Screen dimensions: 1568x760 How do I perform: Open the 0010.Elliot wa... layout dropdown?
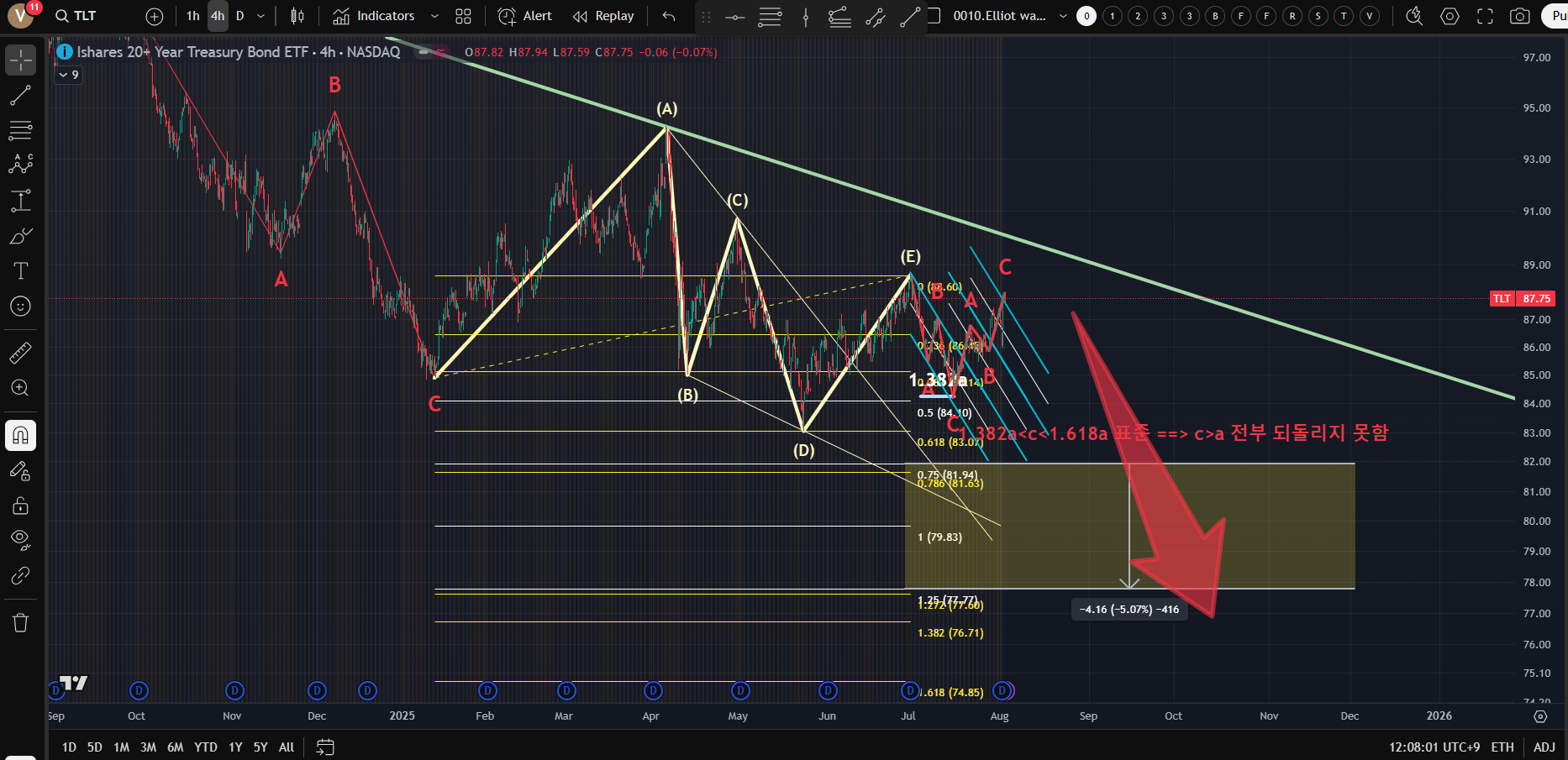tap(1063, 16)
